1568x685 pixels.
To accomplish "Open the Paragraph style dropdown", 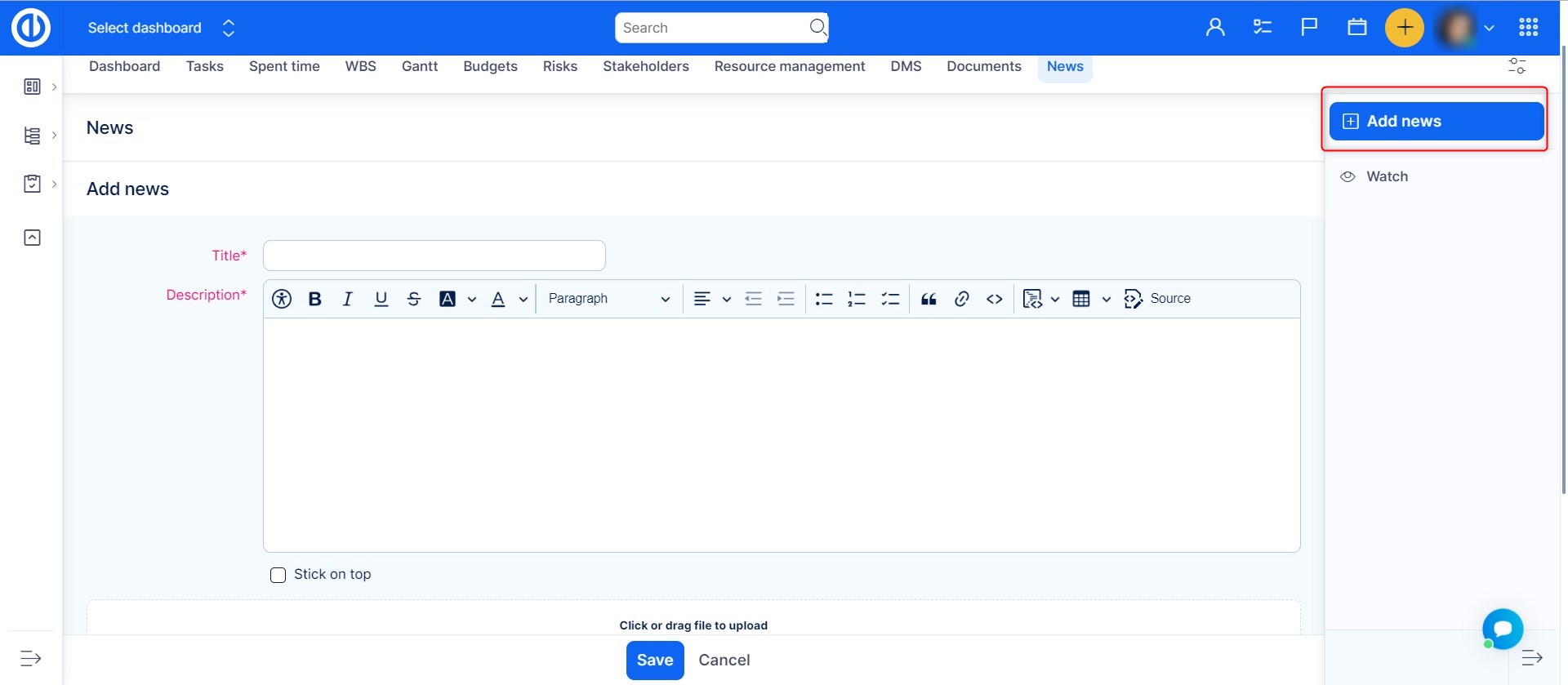I will click(608, 299).
